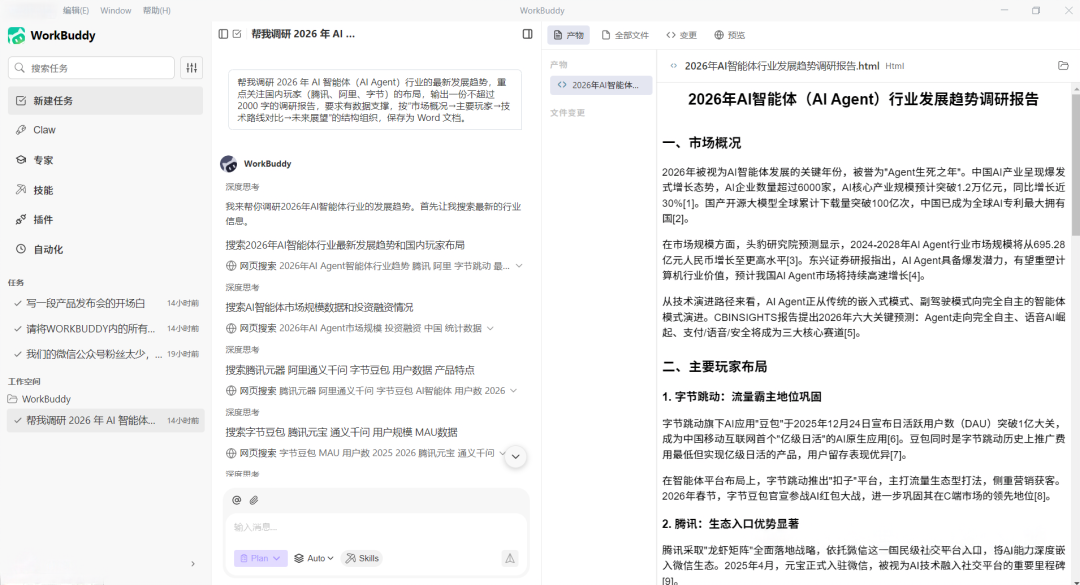This screenshot has width=1080, height=585.
Task: Expand the sidebar bottom chevron arrow
Action: click(193, 564)
